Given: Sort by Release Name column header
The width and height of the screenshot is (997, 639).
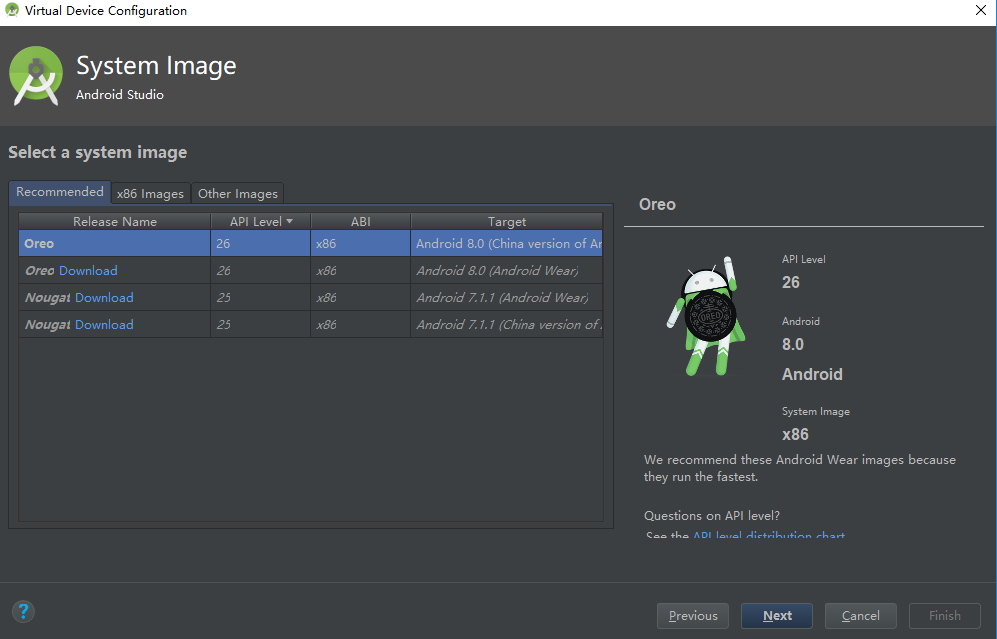Looking at the screenshot, I should (114, 221).
